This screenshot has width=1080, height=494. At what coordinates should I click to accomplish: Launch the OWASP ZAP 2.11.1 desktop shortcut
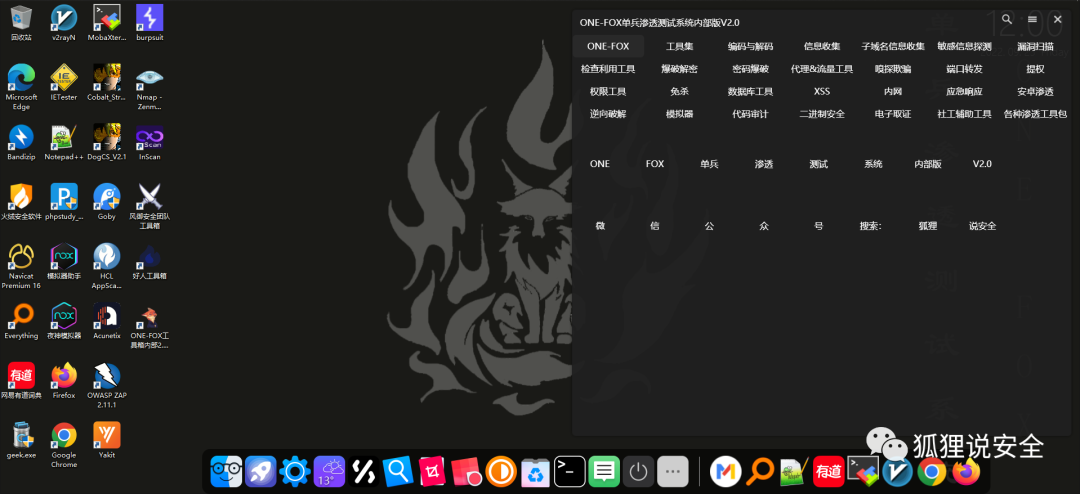(x=107, y=386)
